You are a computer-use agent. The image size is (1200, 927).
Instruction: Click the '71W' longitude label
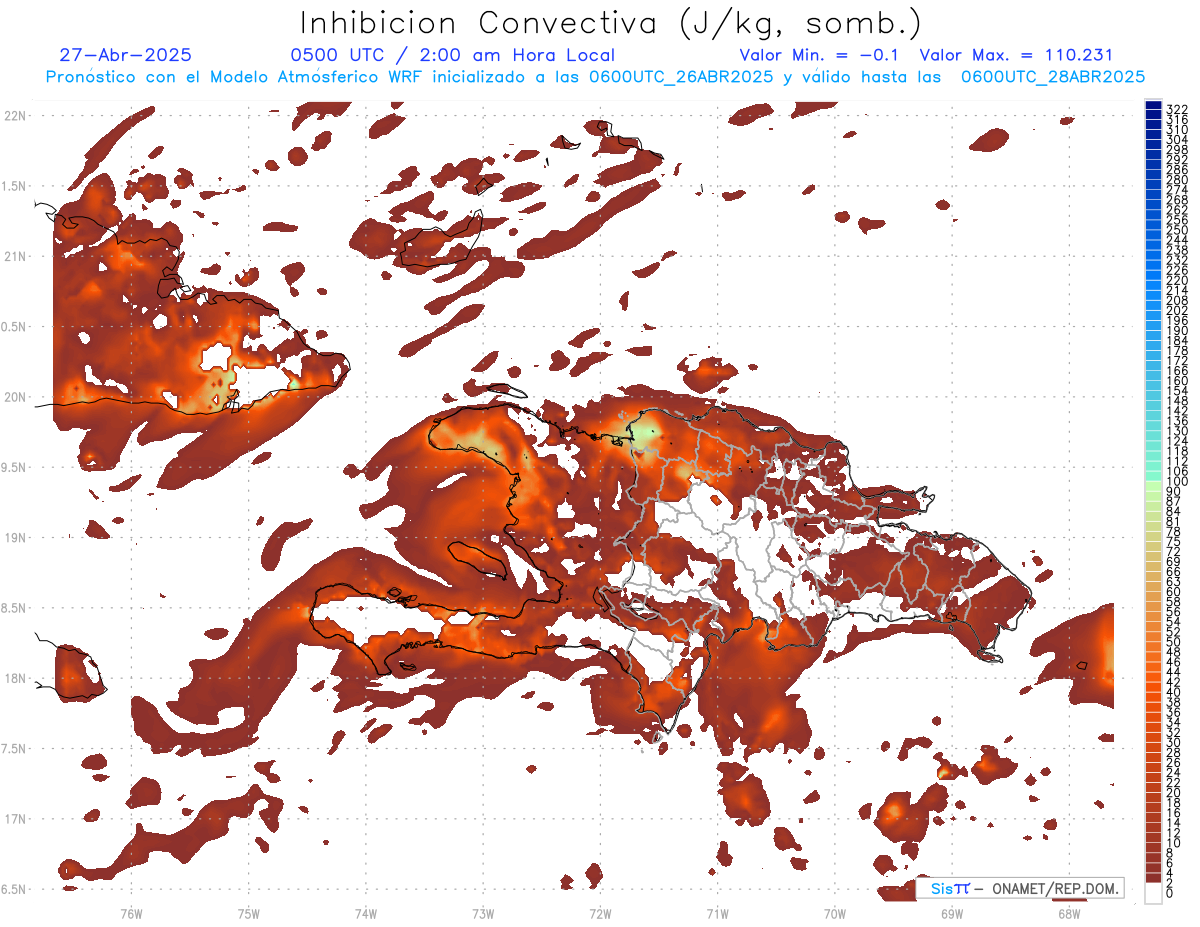point(717,913)
